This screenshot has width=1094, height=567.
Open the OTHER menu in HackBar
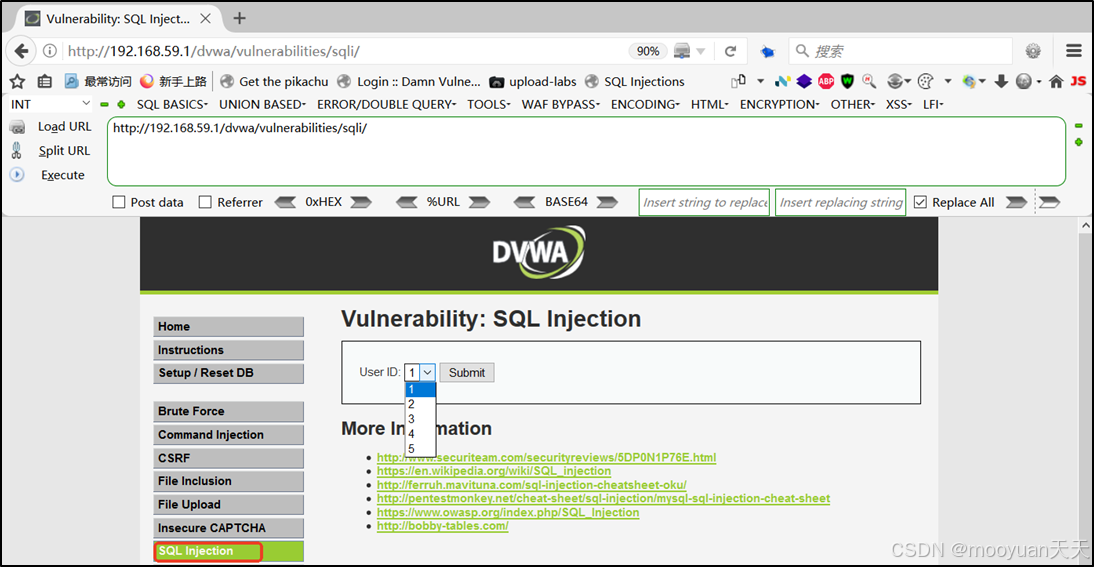tap(853, 105)
